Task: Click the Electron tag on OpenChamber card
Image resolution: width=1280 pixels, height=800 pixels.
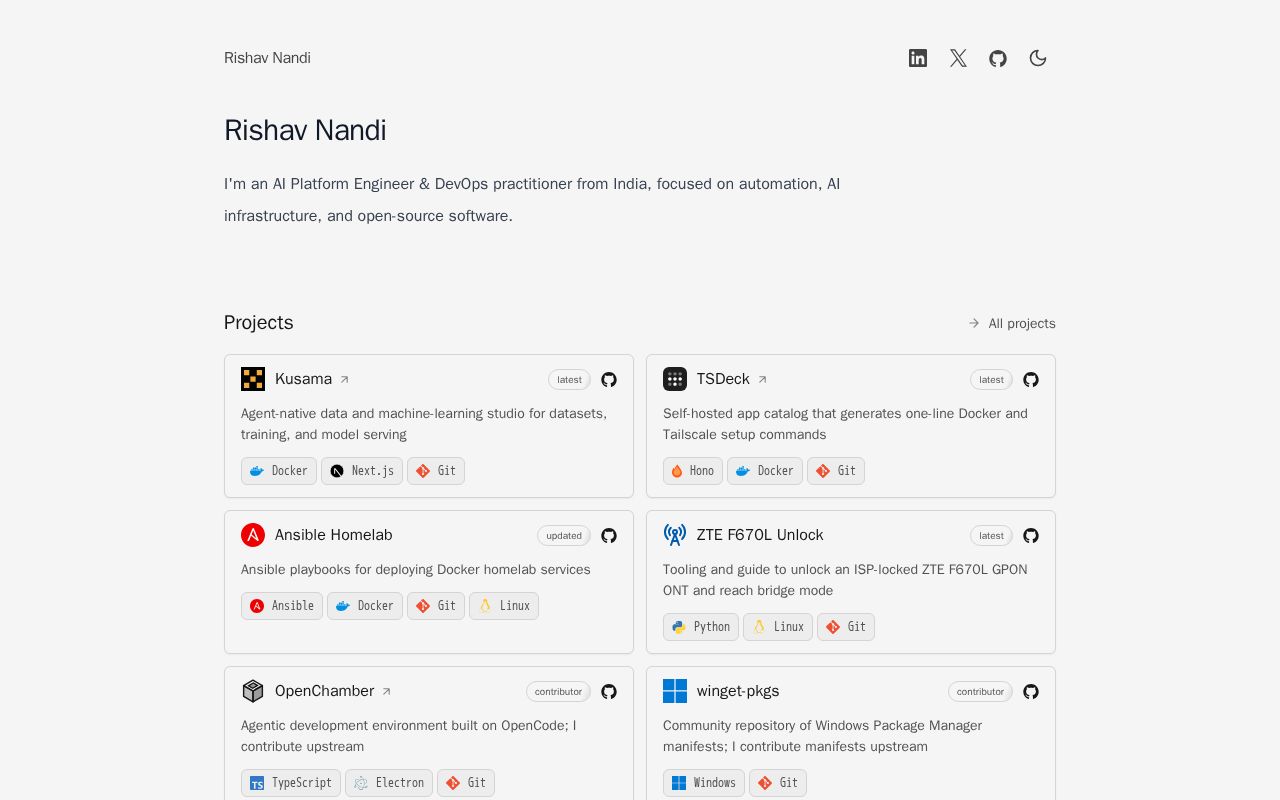Action: [x=389, y=783]
